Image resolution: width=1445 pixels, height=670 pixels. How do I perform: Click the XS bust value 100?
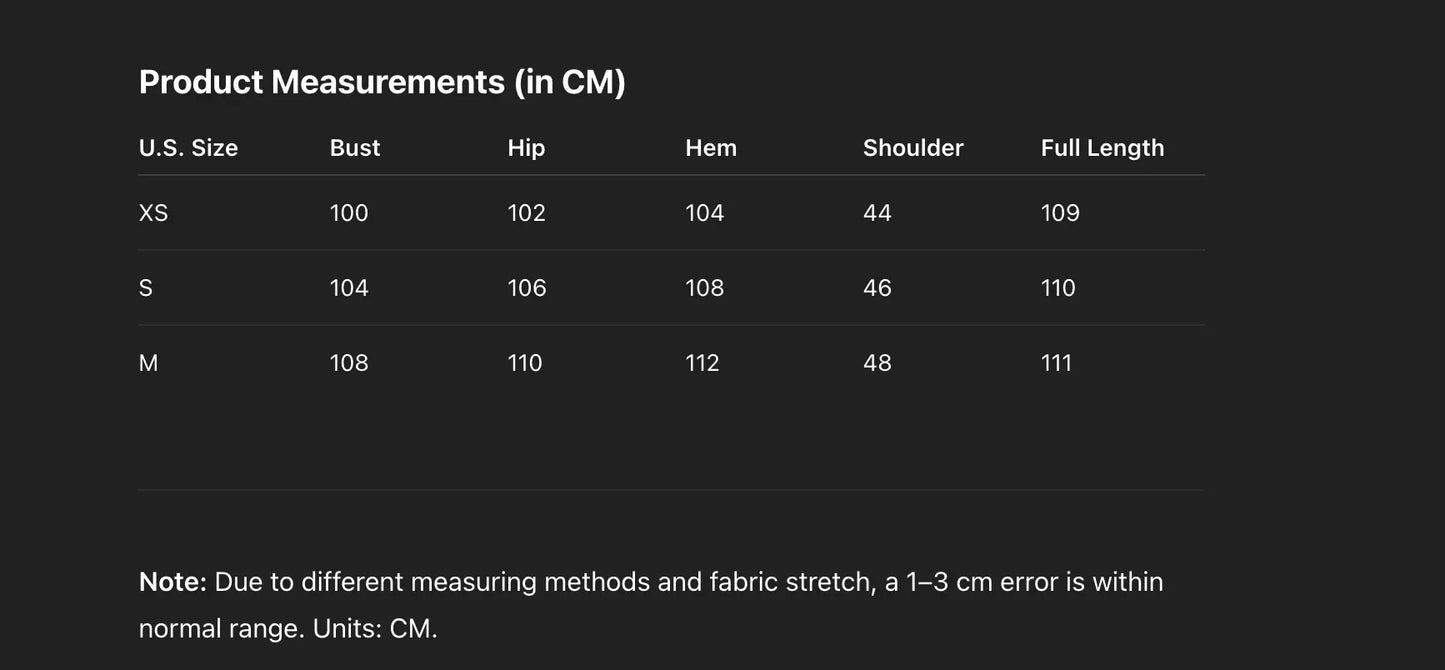(349, 213)
